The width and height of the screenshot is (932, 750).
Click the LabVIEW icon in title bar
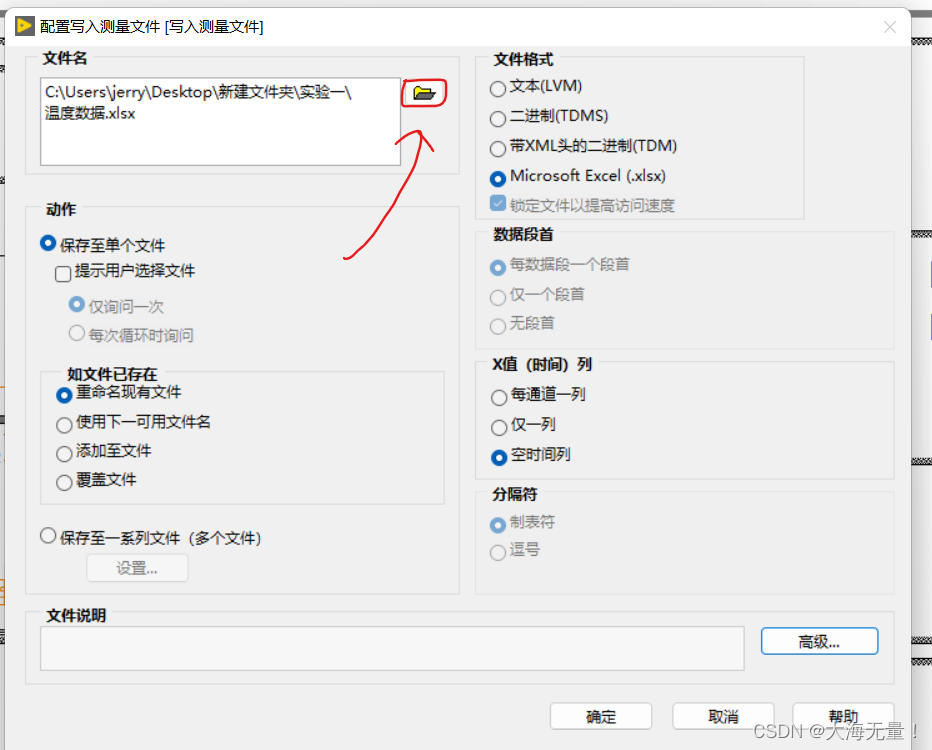click(x=24, y=26)
